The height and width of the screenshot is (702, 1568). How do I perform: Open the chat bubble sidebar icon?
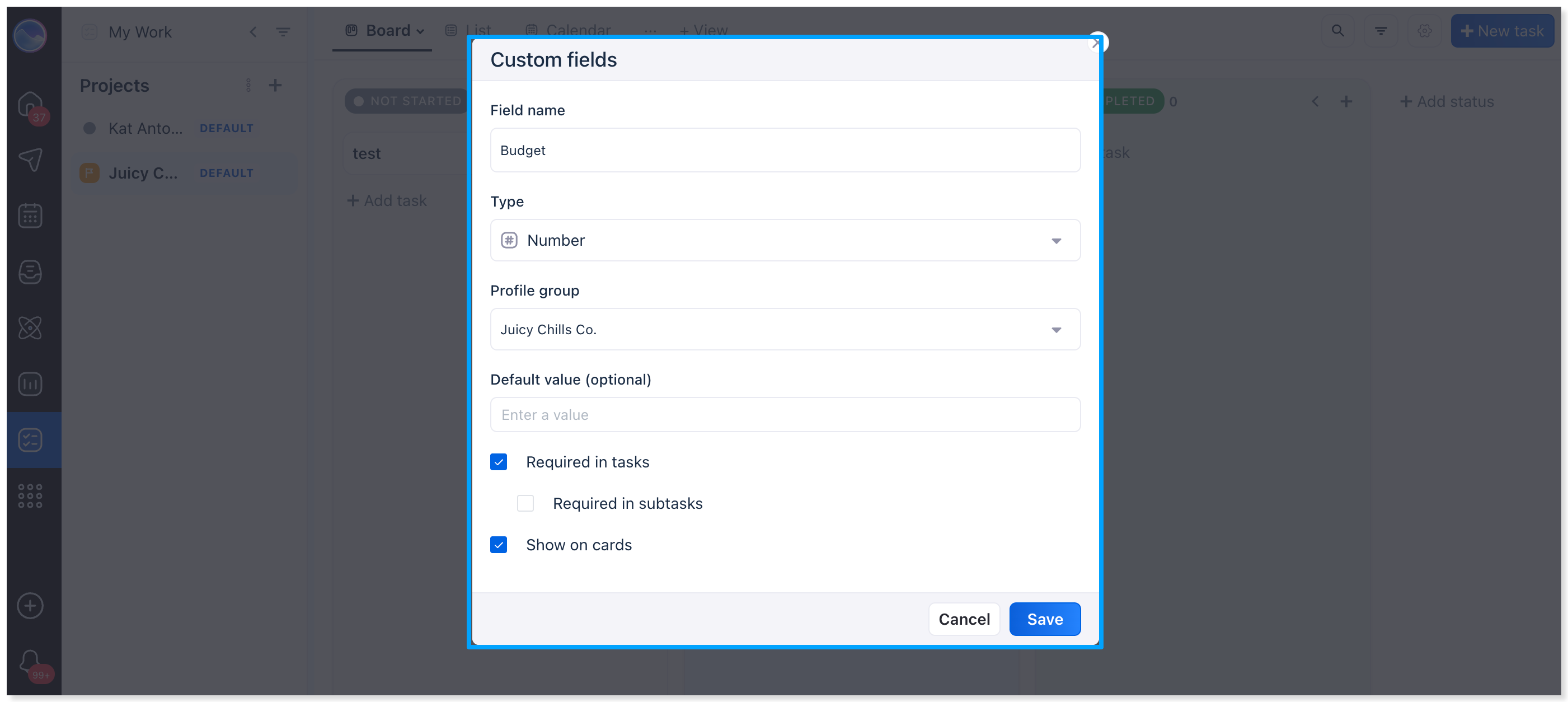(x=30, y=272)
